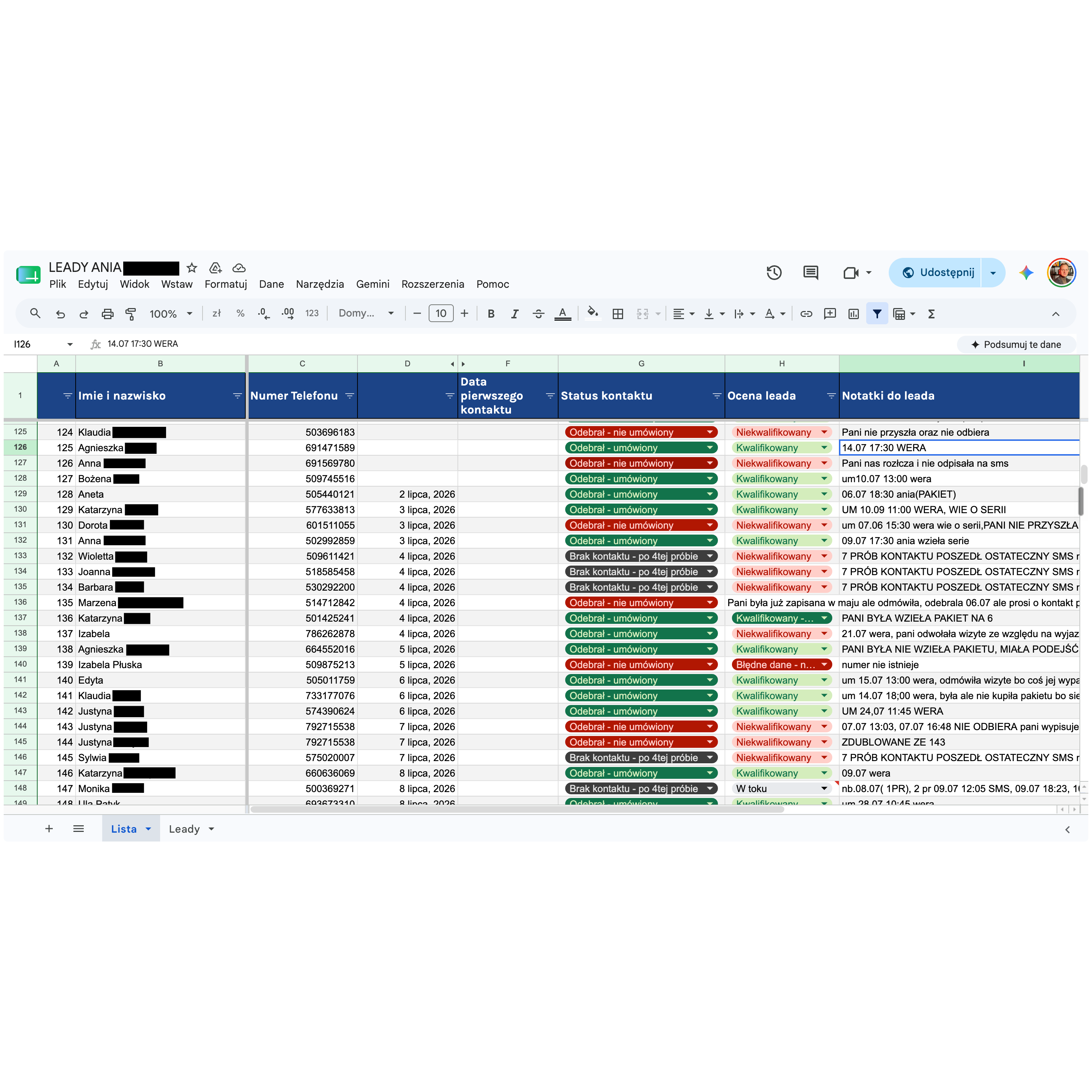
Task: Open horizontal align dropdown
Action: (683, 314)
